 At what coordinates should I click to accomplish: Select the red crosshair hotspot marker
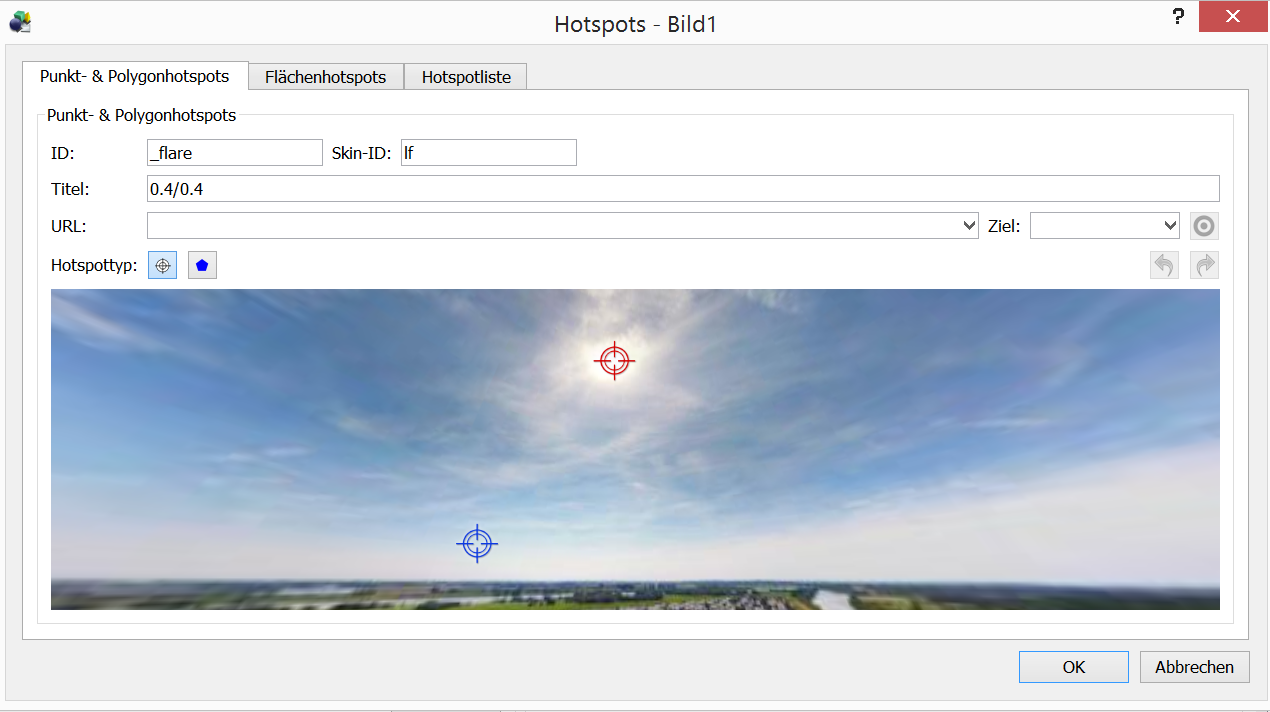[x=614, y=360]
